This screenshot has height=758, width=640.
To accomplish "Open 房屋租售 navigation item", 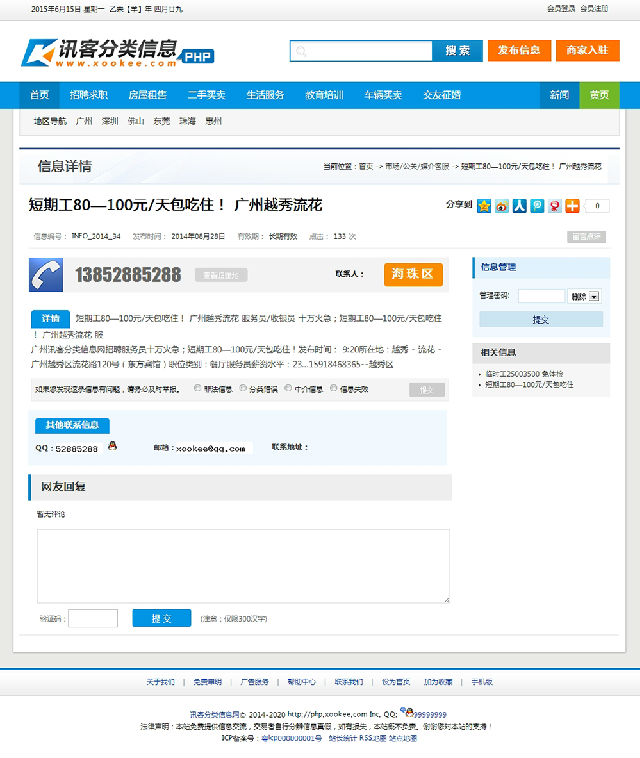I will pos(147,95).
